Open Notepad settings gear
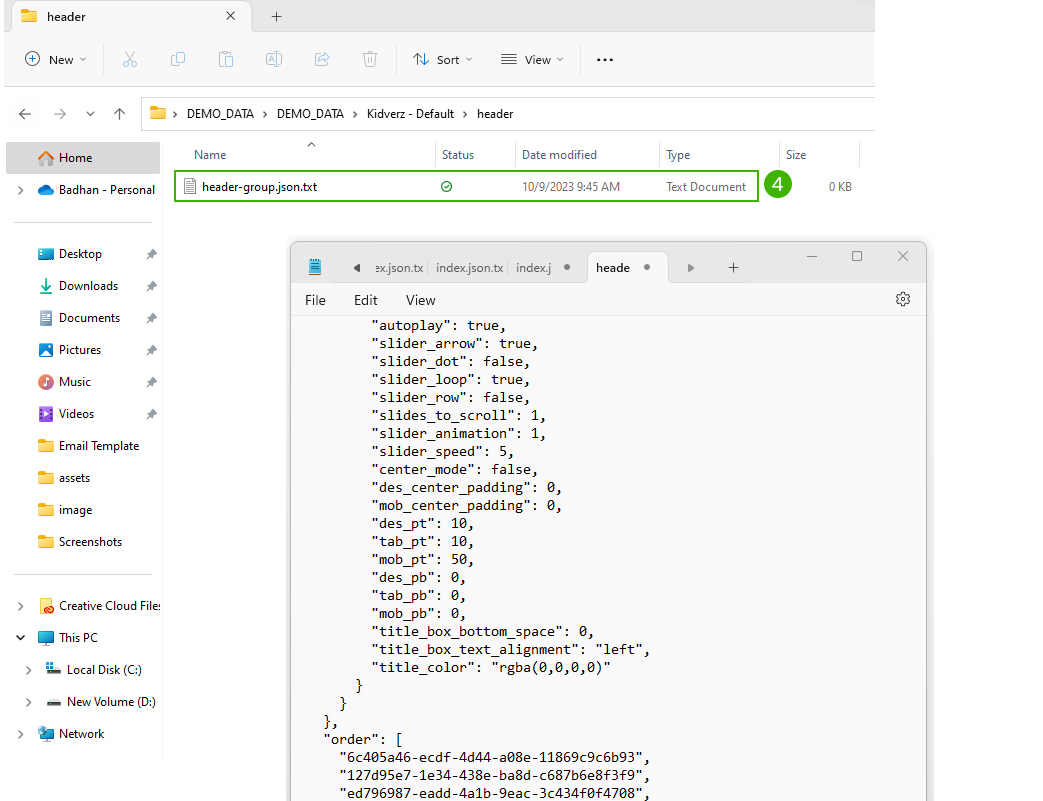1043x801 pixels. [903, 299]
